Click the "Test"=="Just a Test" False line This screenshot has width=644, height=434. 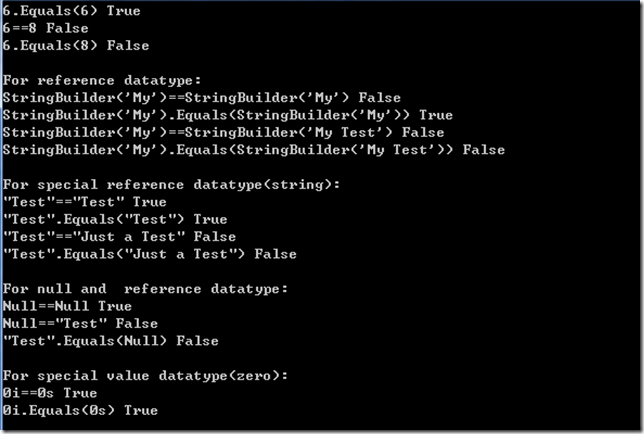120,237
